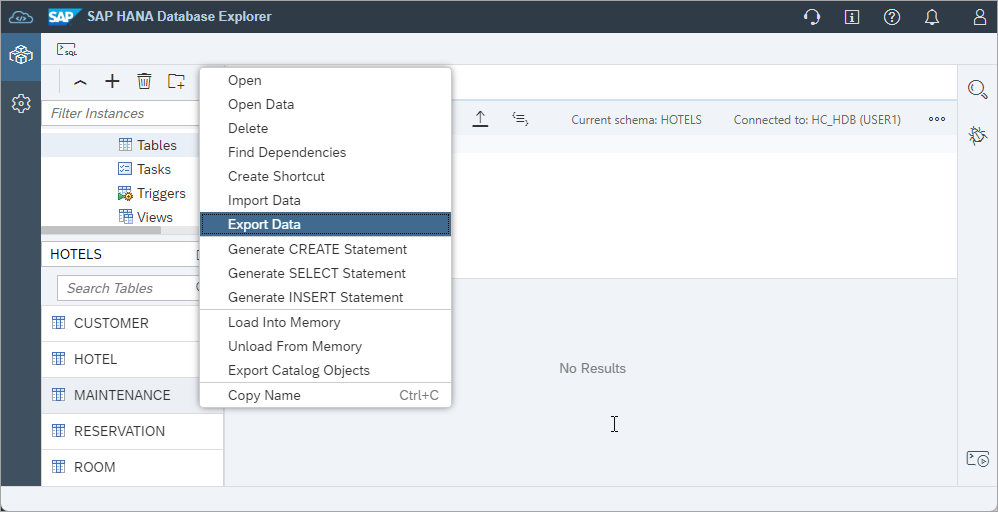The height and width of the screenshot is (512, 998).
Task: Select the Database Explorer cube icon in the sidebar
Action: (21, 55)
